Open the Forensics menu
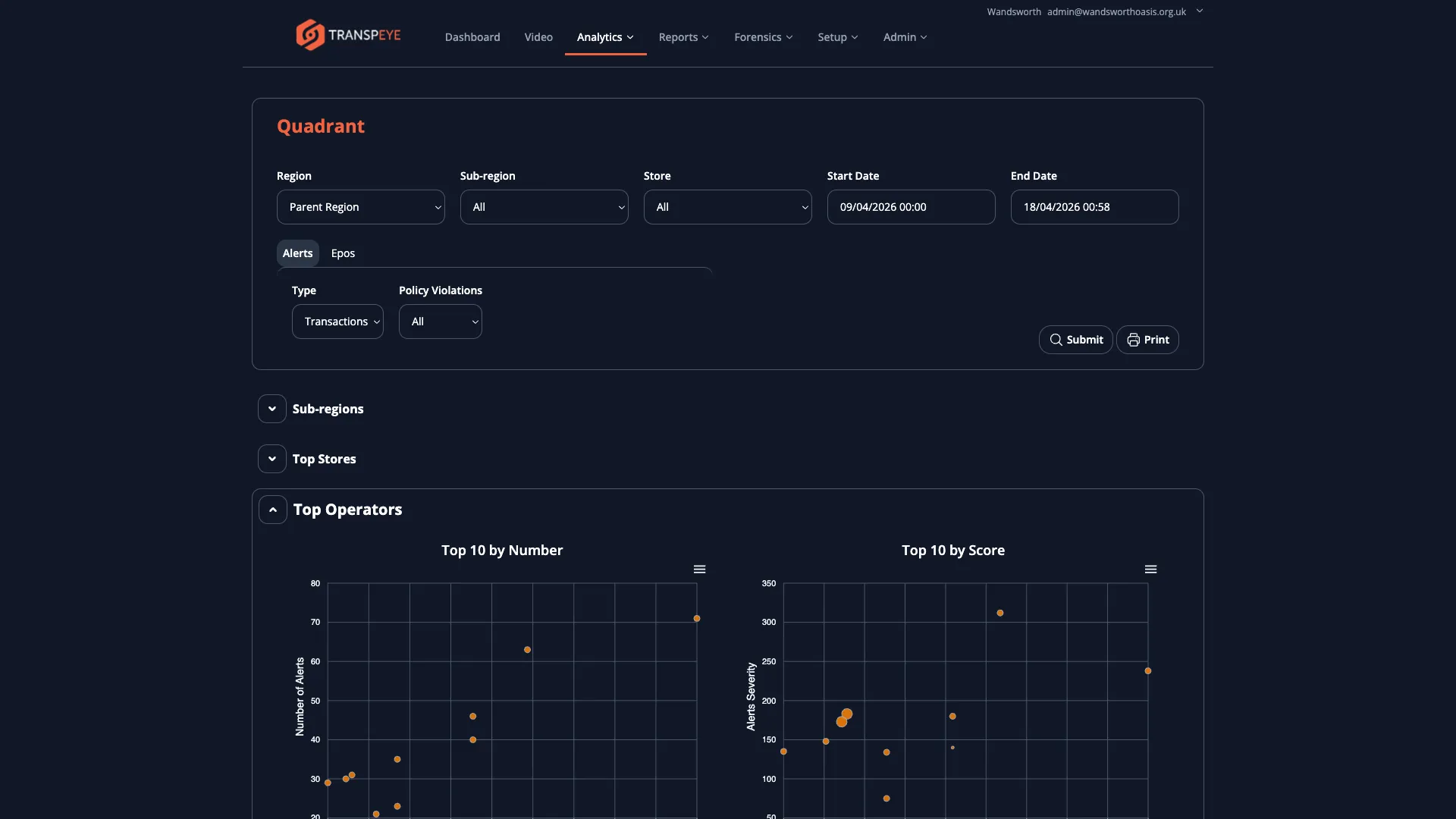The width and height of the screenshot is (1456, 819). click(x=763, y=36)
